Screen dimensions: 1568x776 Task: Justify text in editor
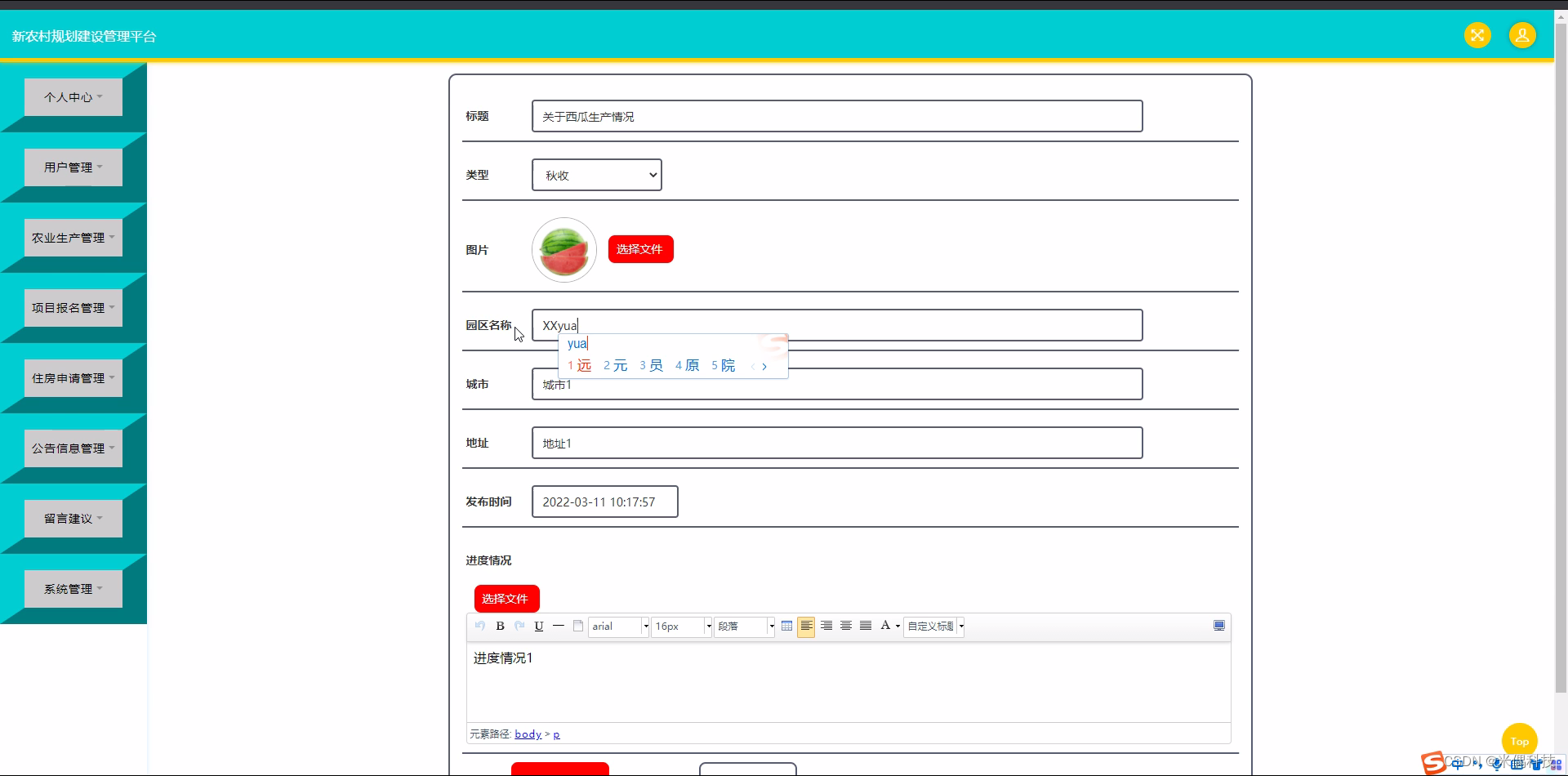866,626
